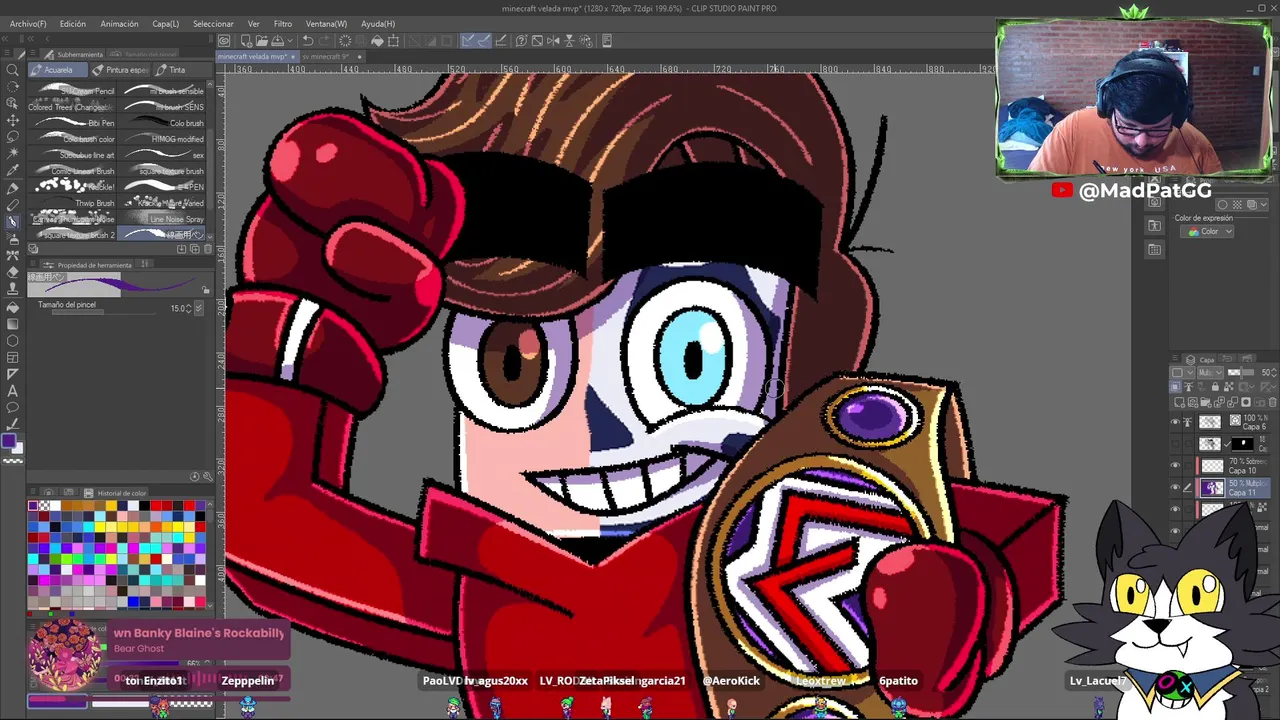This screenshot has height=720, width=1280.
Task: Click the Redo arrow in command bar
Action: point(325,41)
